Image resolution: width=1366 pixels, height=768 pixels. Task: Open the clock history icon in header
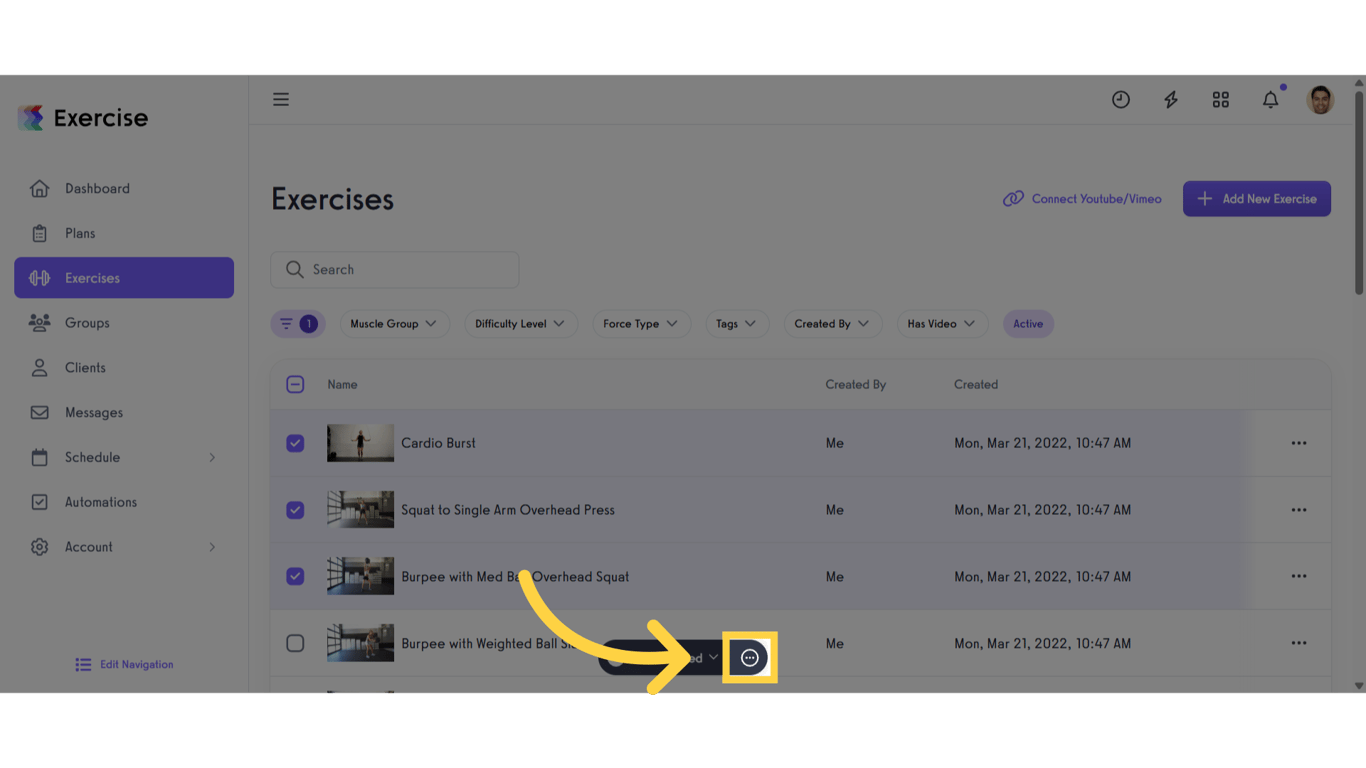tap(1121, 99)
